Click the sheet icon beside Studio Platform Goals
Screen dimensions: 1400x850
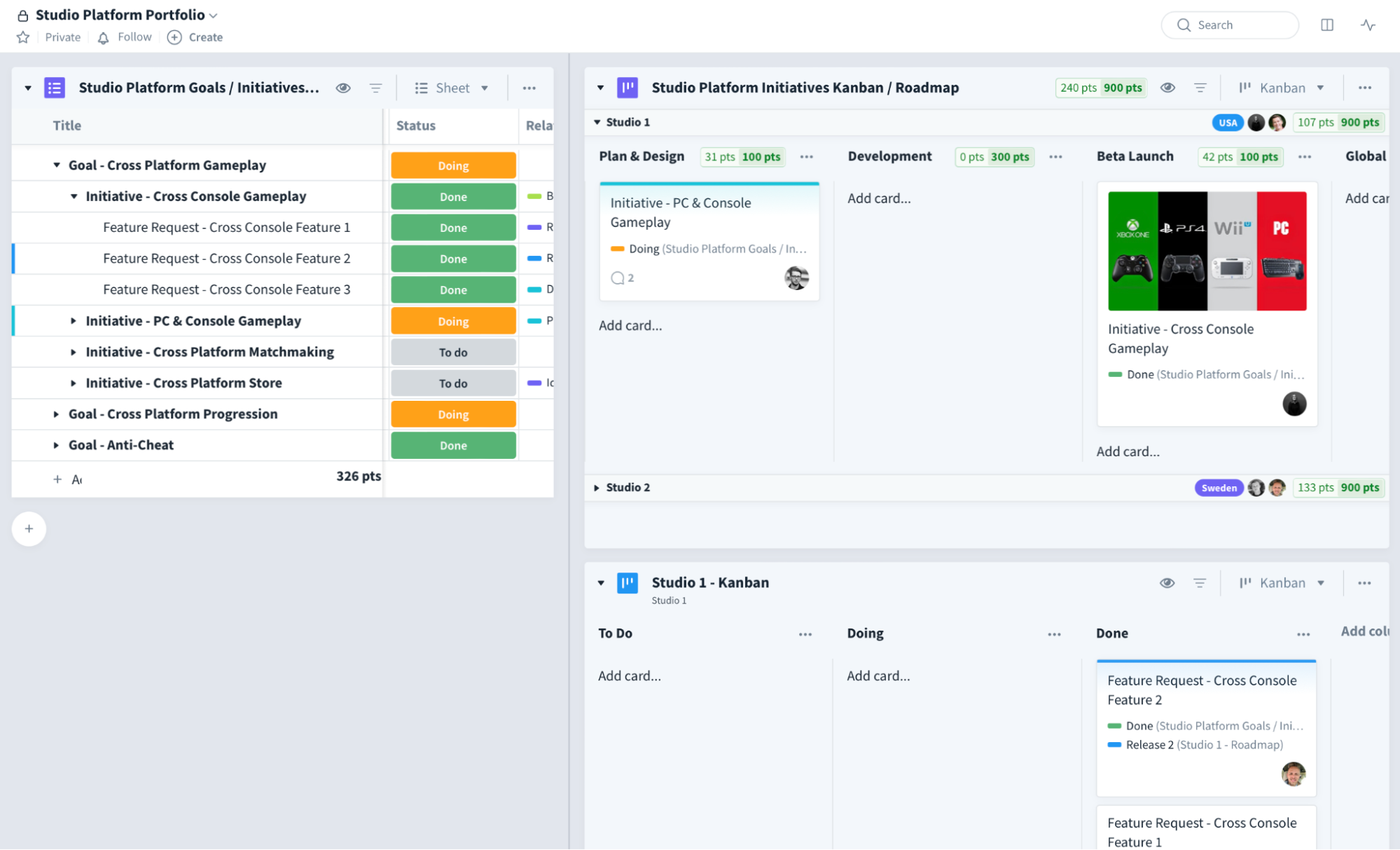pos(55,87)
